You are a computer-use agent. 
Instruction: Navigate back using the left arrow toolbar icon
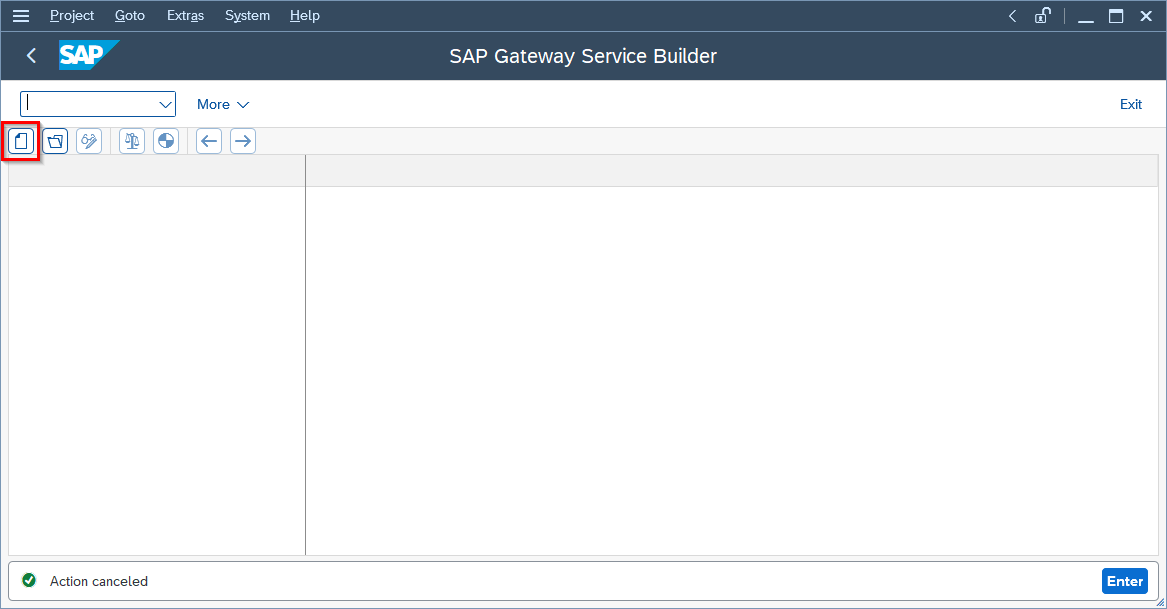pyautogui.click(x=208, y=140)
